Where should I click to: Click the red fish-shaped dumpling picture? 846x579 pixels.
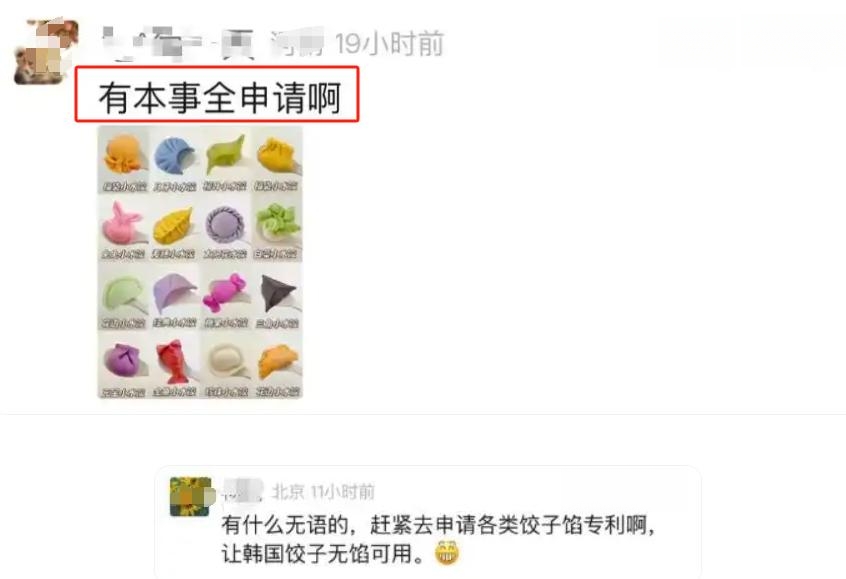(174, 365)
